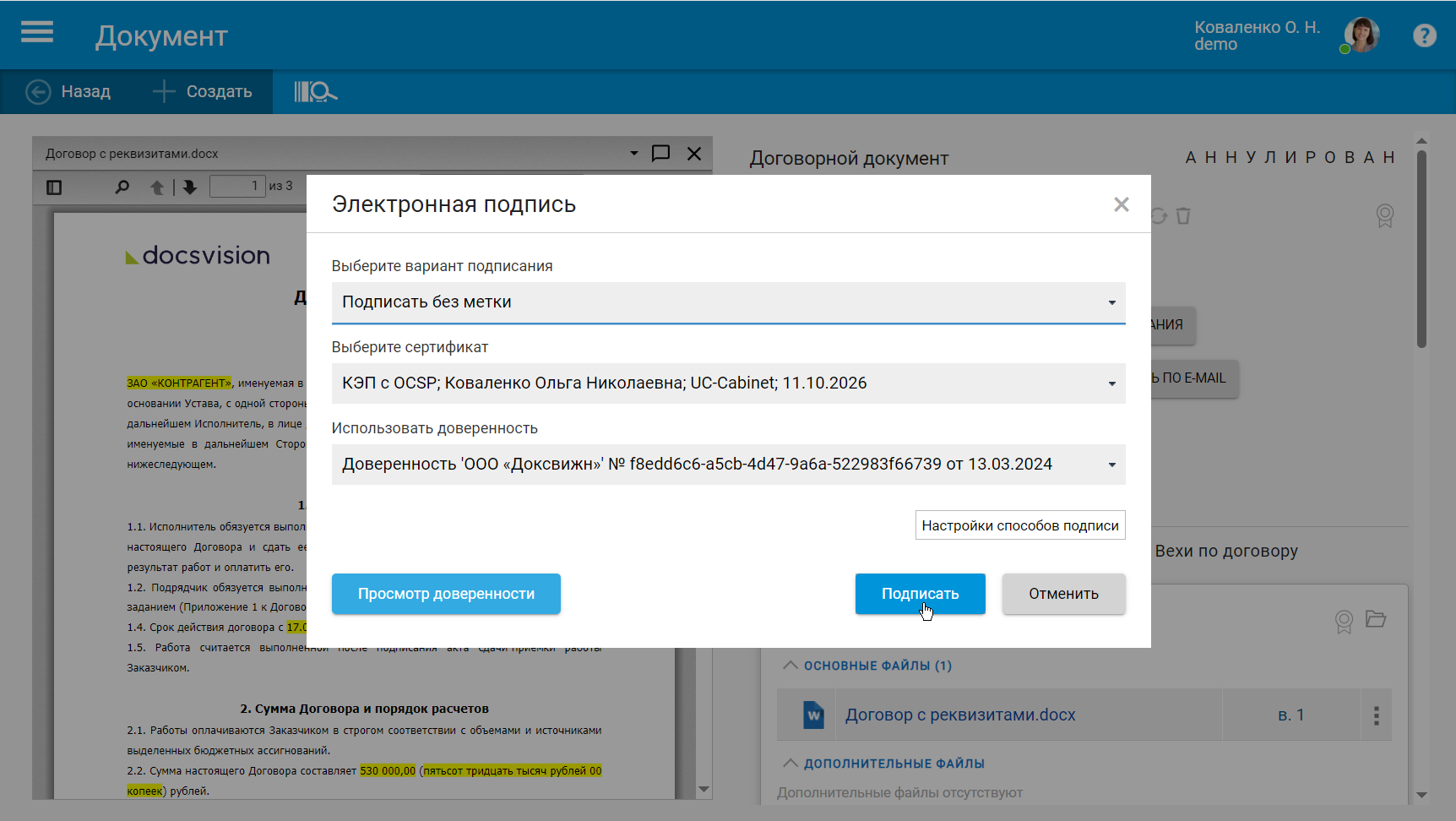Viewport: 1456px width, 821px height.
Task: Go to next page in preview
Action: 190,187
